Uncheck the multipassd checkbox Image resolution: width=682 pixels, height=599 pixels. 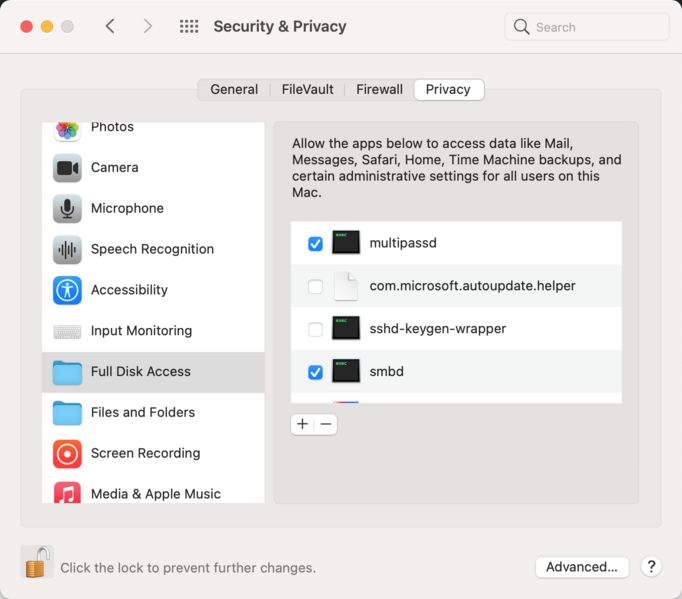pyautogui.click(x=316, y=244)
